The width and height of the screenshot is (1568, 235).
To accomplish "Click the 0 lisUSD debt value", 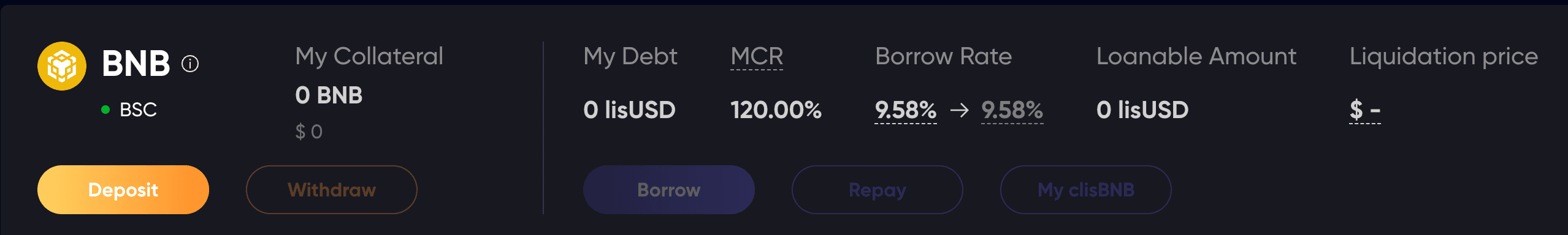I will tap(629, 110).
